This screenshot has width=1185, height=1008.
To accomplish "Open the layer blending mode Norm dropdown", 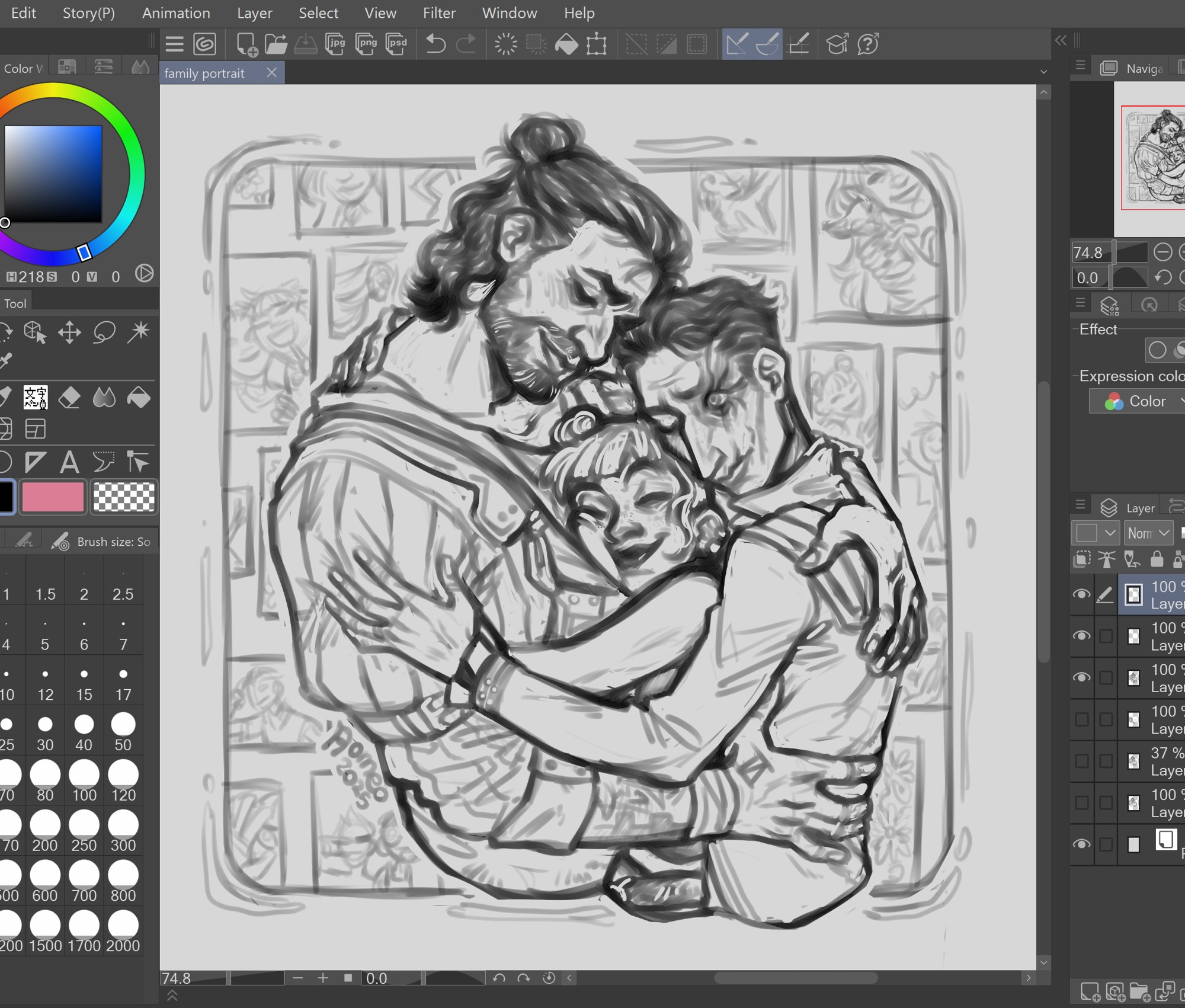I will tap(1149, 533).
